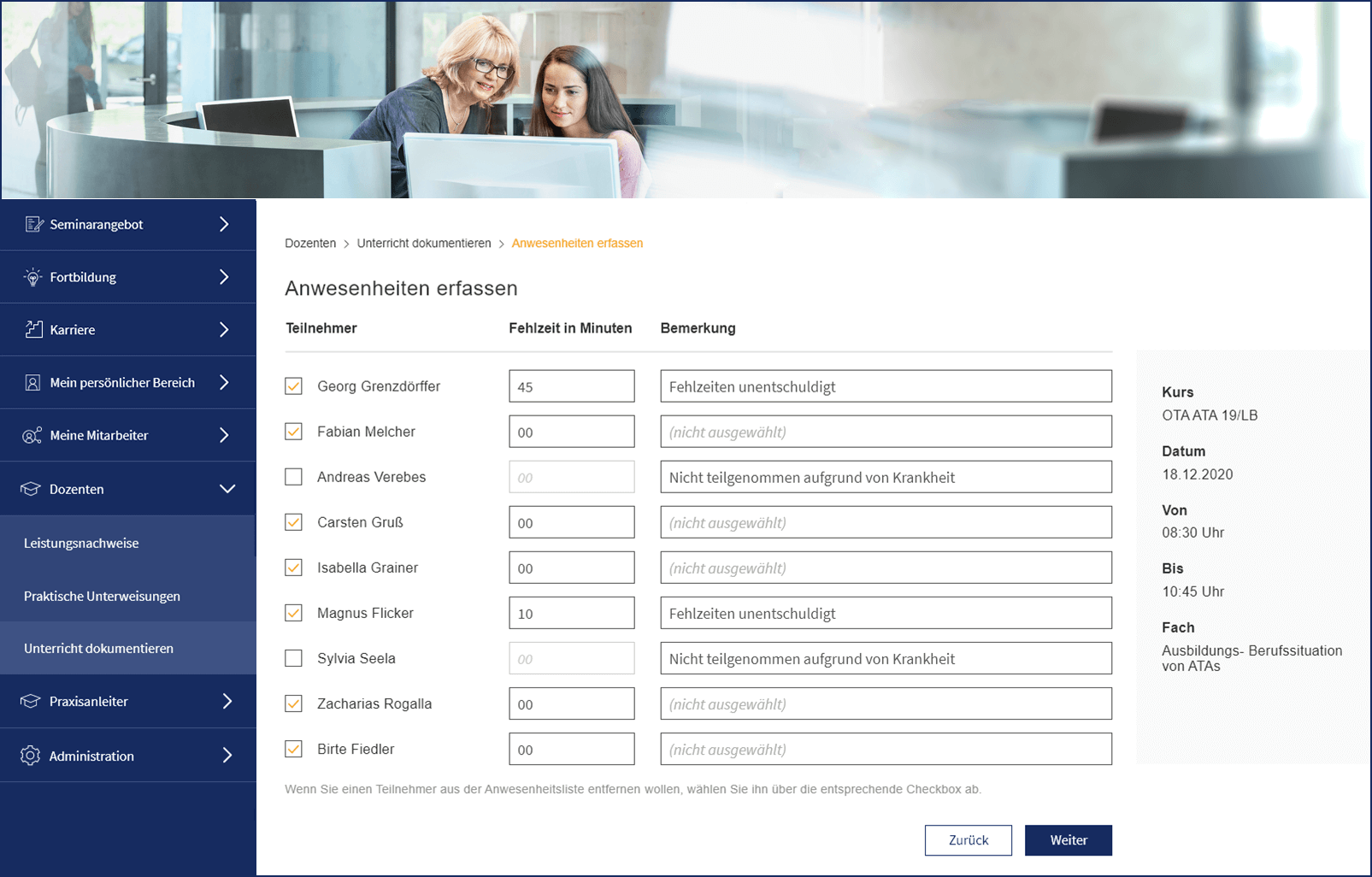
Task: Open Bemerkung dropdown for Birte Fiedler
Action: (886, 749)
